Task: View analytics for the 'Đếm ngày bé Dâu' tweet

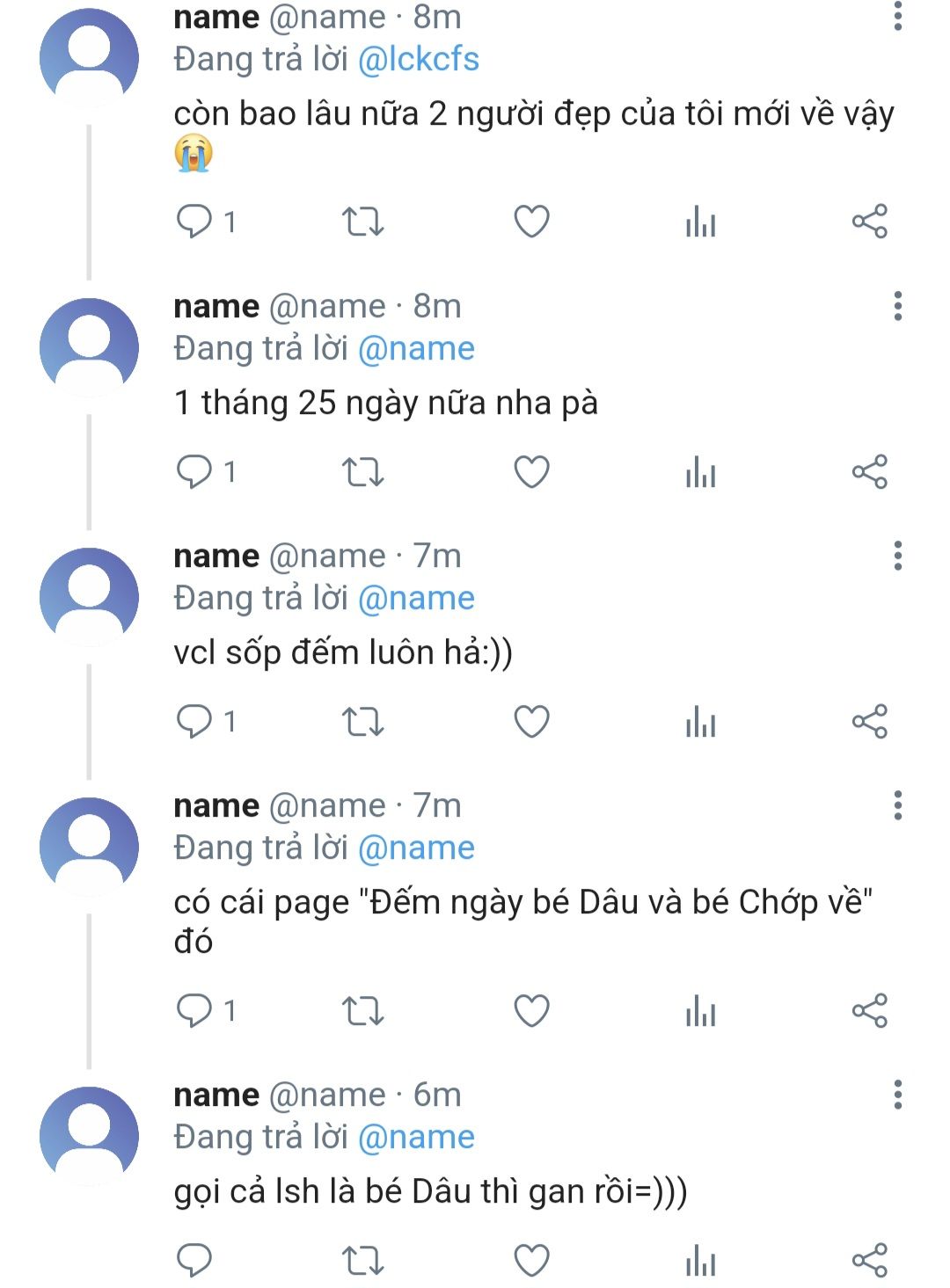Action: (x=700, y=1011)
